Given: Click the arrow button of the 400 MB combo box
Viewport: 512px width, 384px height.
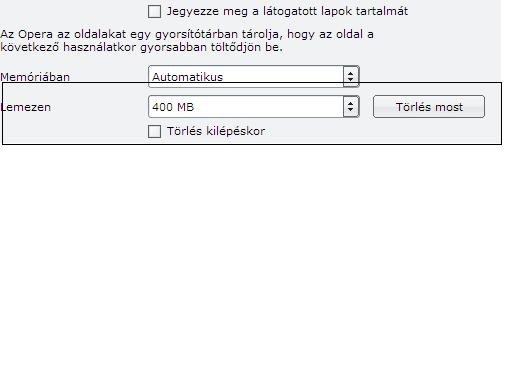Looking at the screenshot, I should pyautogui.click(x=351, y=107).
